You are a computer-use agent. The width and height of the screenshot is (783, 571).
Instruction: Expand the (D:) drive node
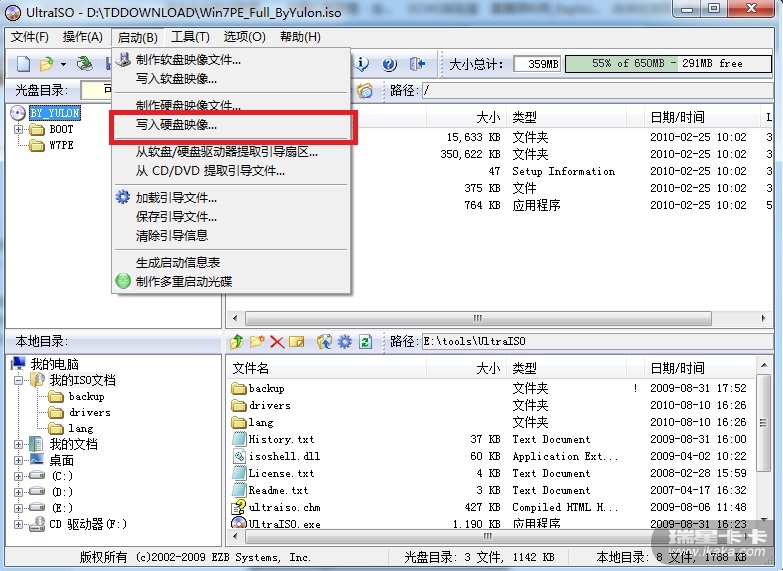tap(18, 492)
